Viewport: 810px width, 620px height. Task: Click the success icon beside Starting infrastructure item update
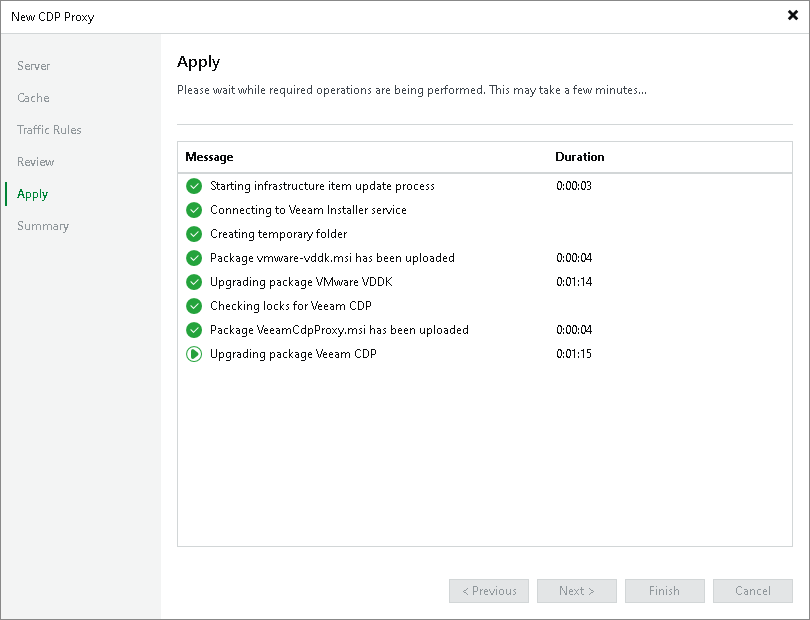pos(194,186)
